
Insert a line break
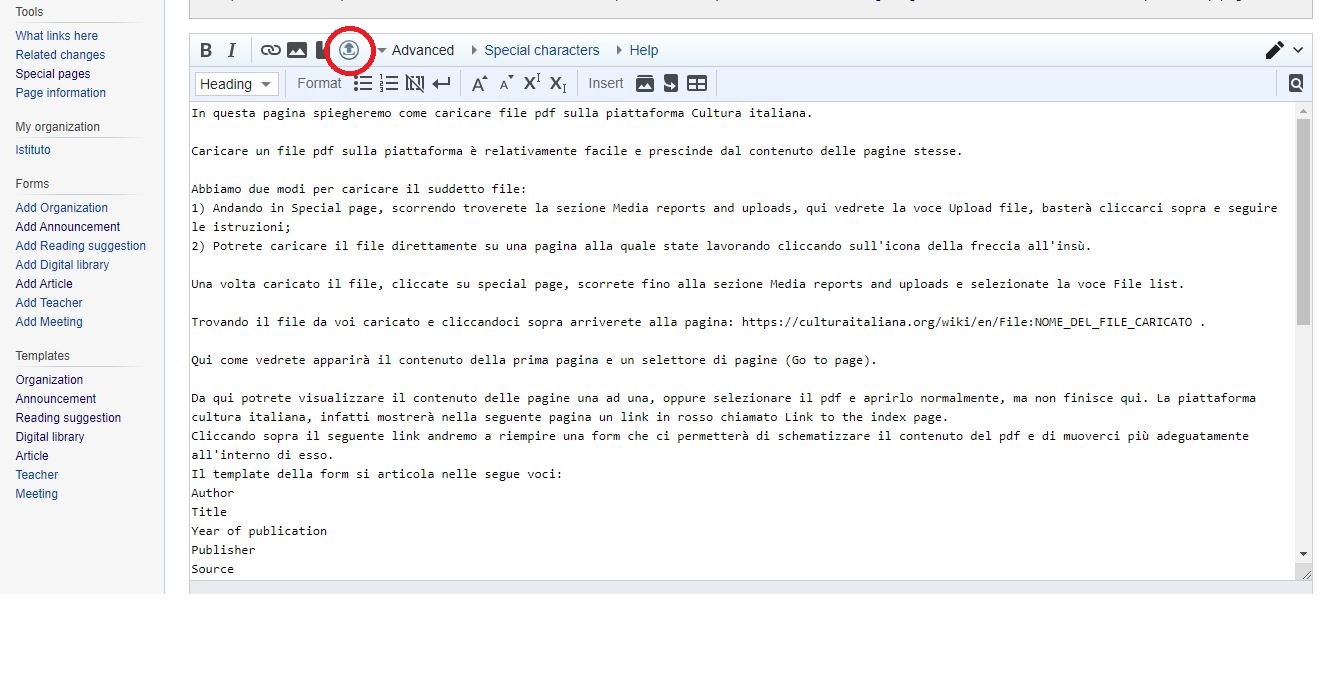click(441, 84)
